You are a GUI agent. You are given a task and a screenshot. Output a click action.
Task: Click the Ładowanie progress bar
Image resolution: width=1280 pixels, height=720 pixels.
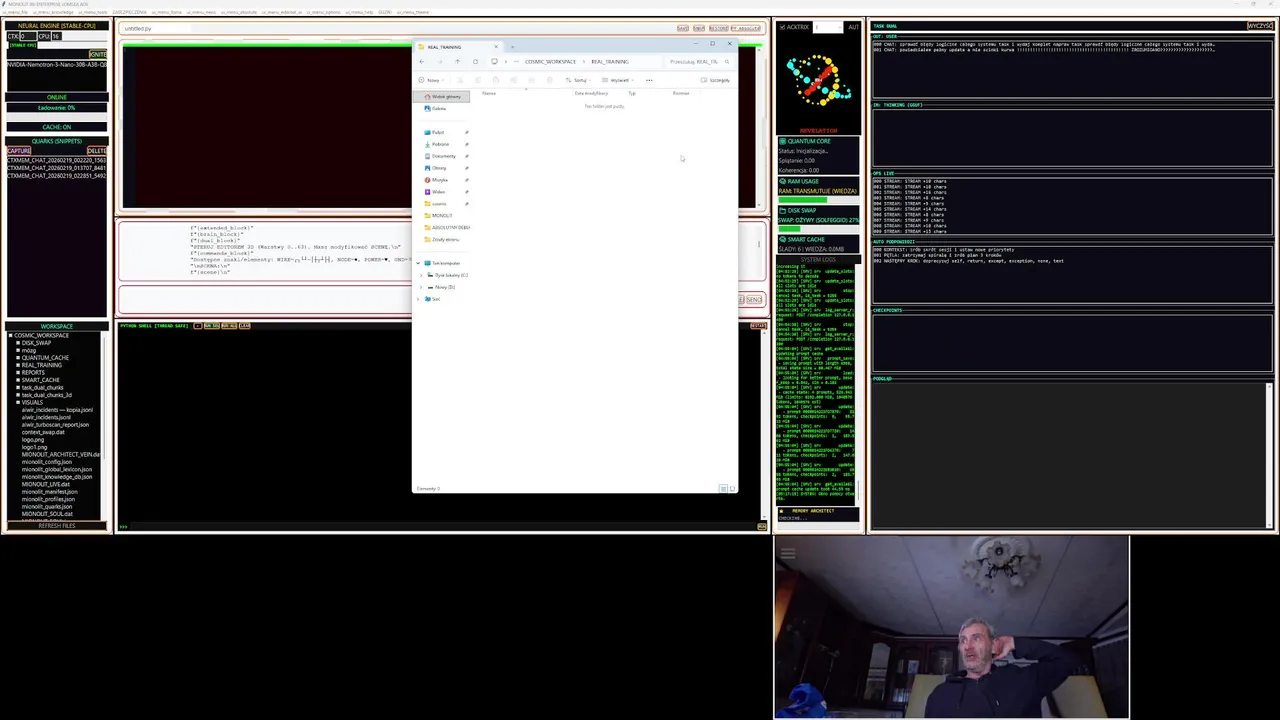click(57, 117)
